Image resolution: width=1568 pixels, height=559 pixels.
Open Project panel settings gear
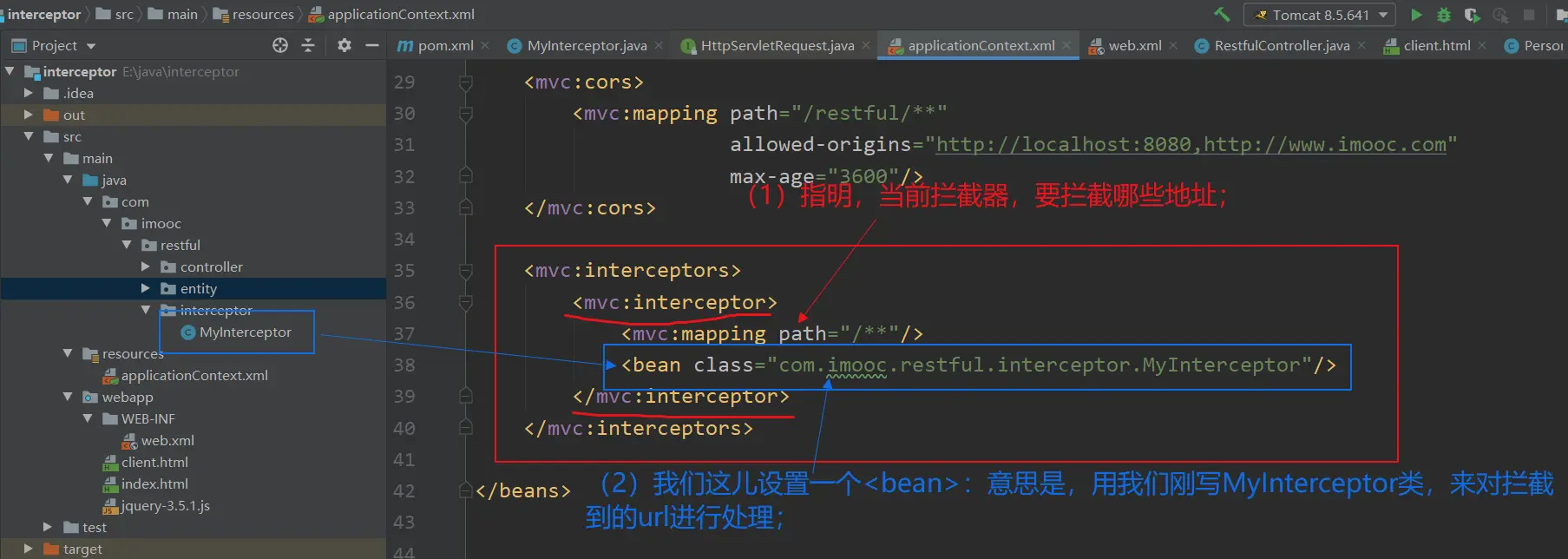[x=344, y=45]
